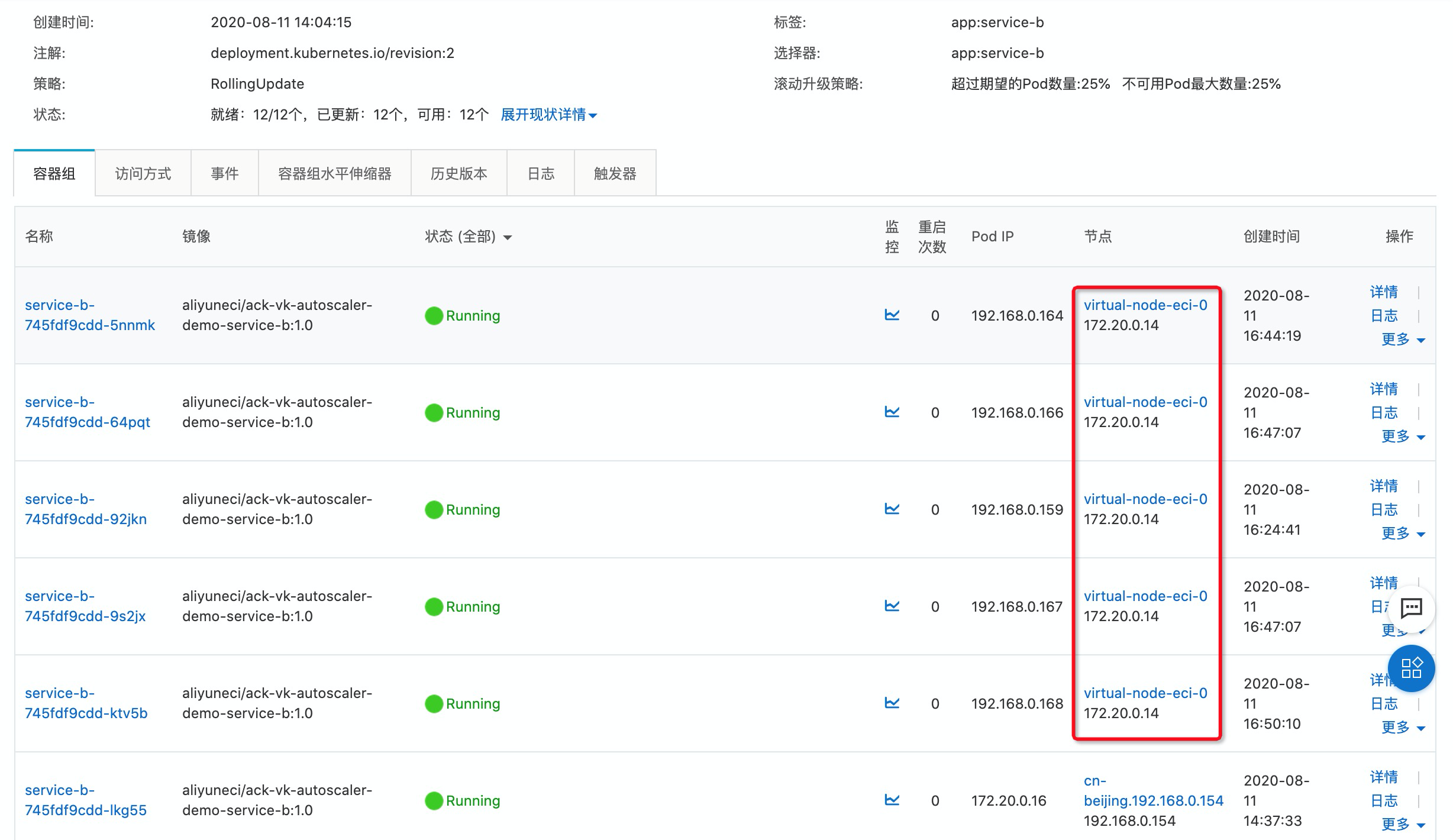Click Pod IP 192.168.0.168
The image size is (1453, 840).
click(x=1017, y=703)
